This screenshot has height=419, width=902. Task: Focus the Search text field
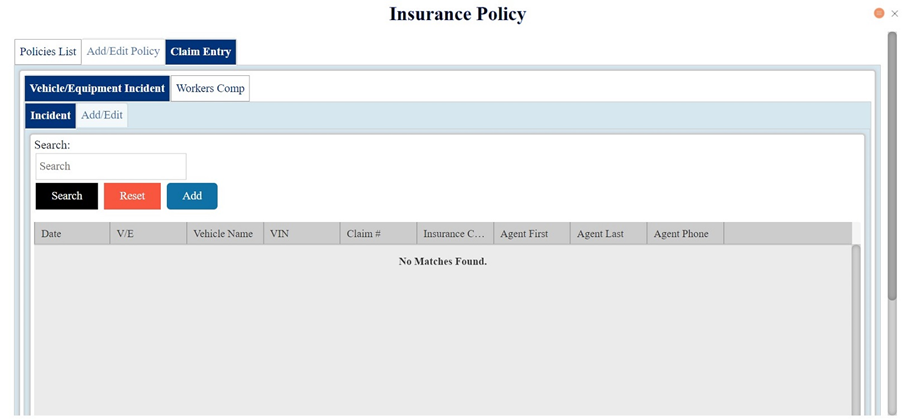pyautogui.click(x=111, y=167)
